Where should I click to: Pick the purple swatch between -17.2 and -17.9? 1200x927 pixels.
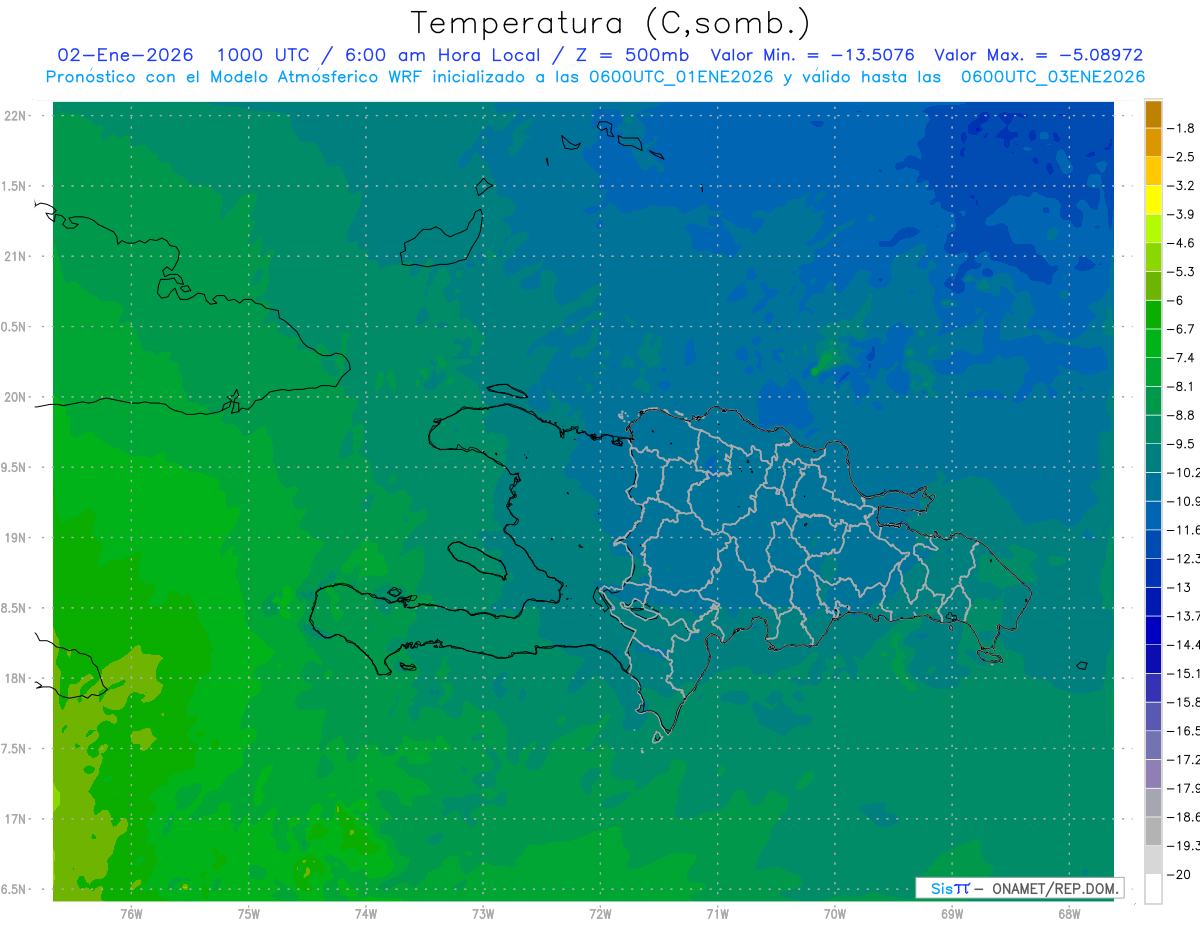(x=1153, y=774)
